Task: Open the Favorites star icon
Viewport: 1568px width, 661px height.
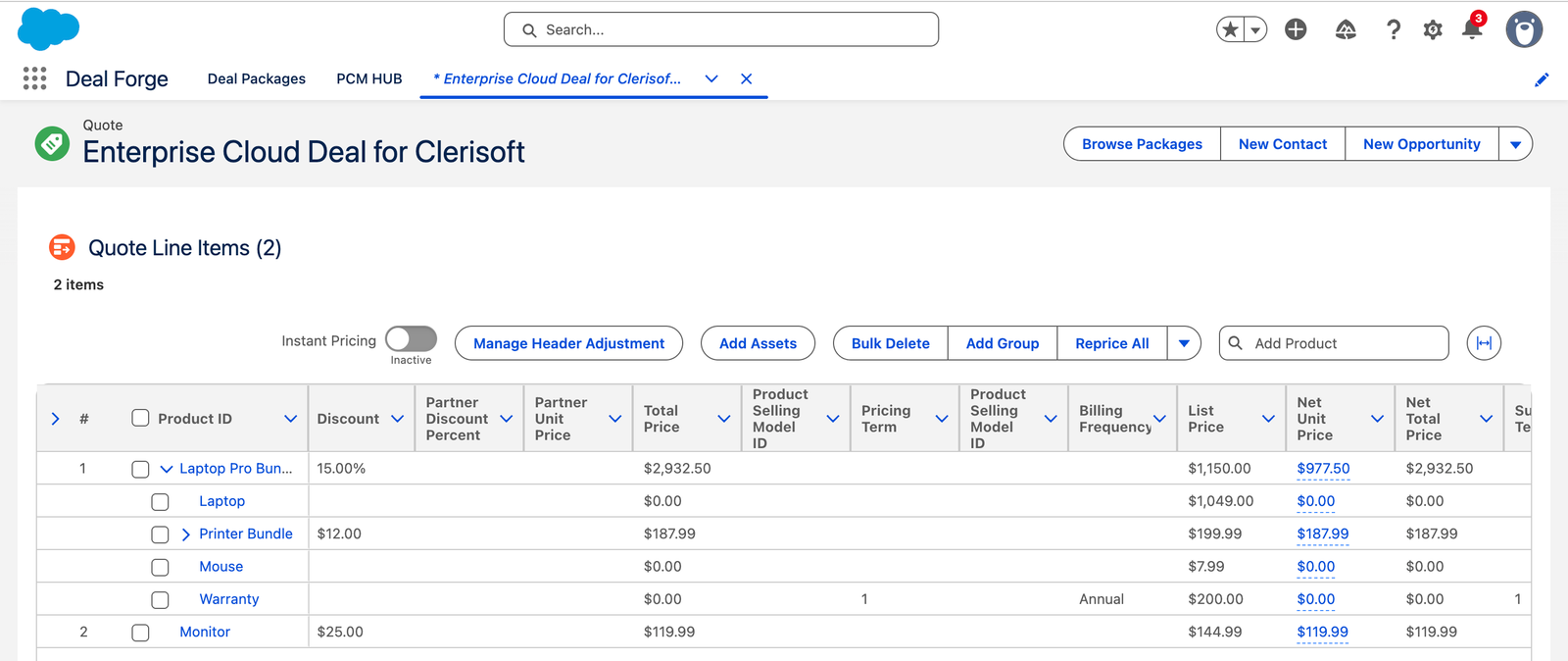Action: pyautogui.click(x=1231, y=29)
